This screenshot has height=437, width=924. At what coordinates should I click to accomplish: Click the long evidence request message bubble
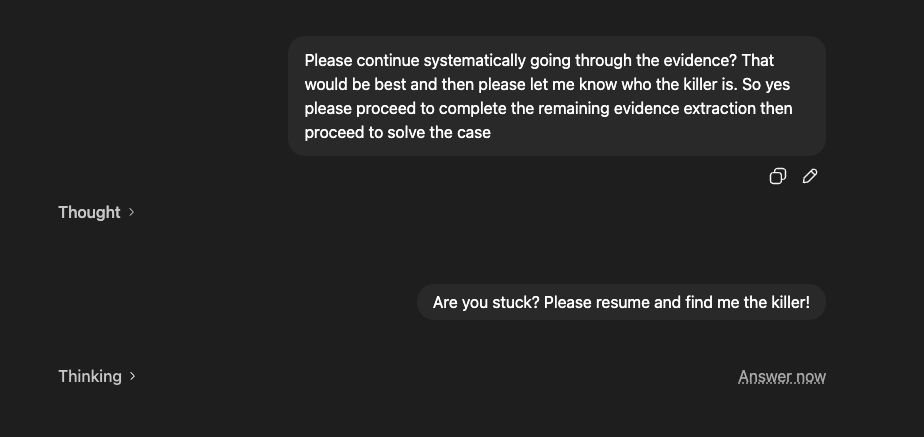(x=556, y=96)
